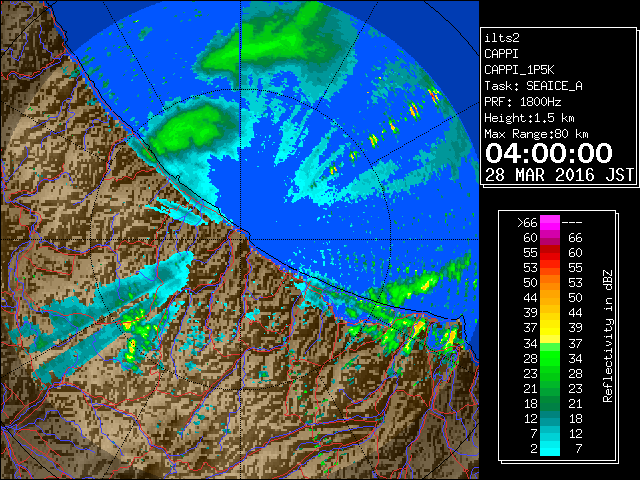The image size is (640, 480).
Task: Click the 'CAPPI_1P5K' product name
Action: 519,70
